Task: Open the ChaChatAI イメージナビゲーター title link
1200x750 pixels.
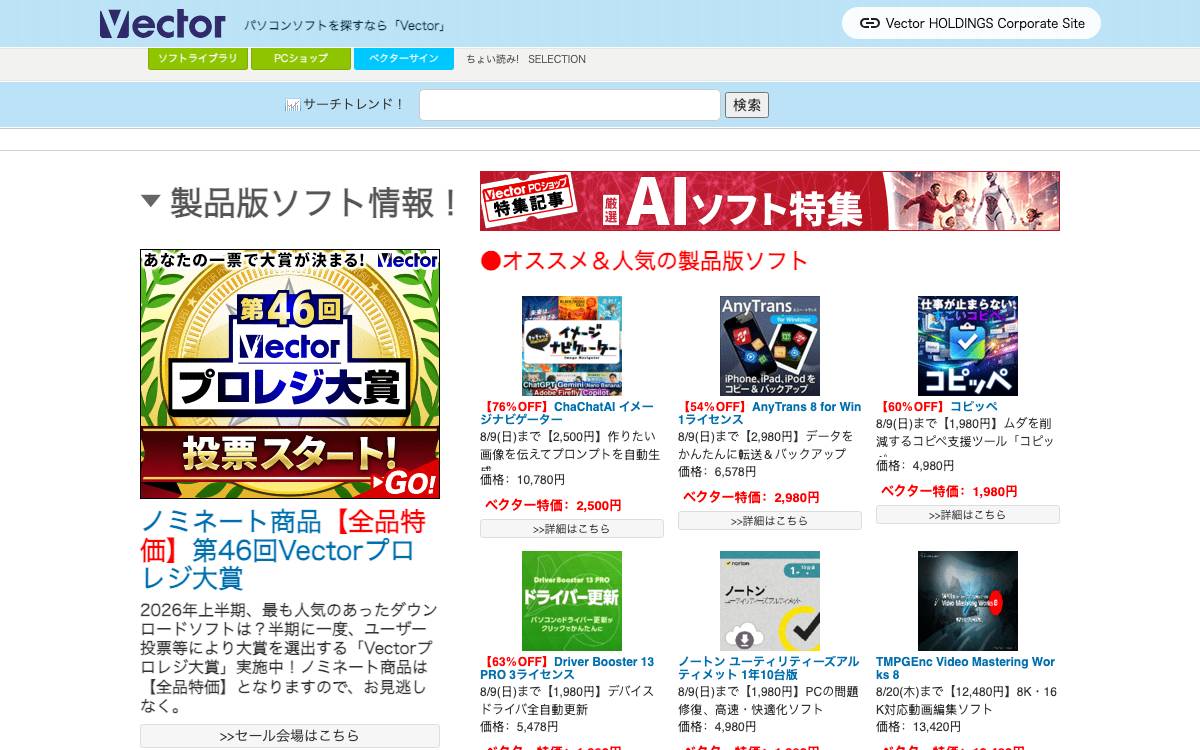Action: click(567, 414)
